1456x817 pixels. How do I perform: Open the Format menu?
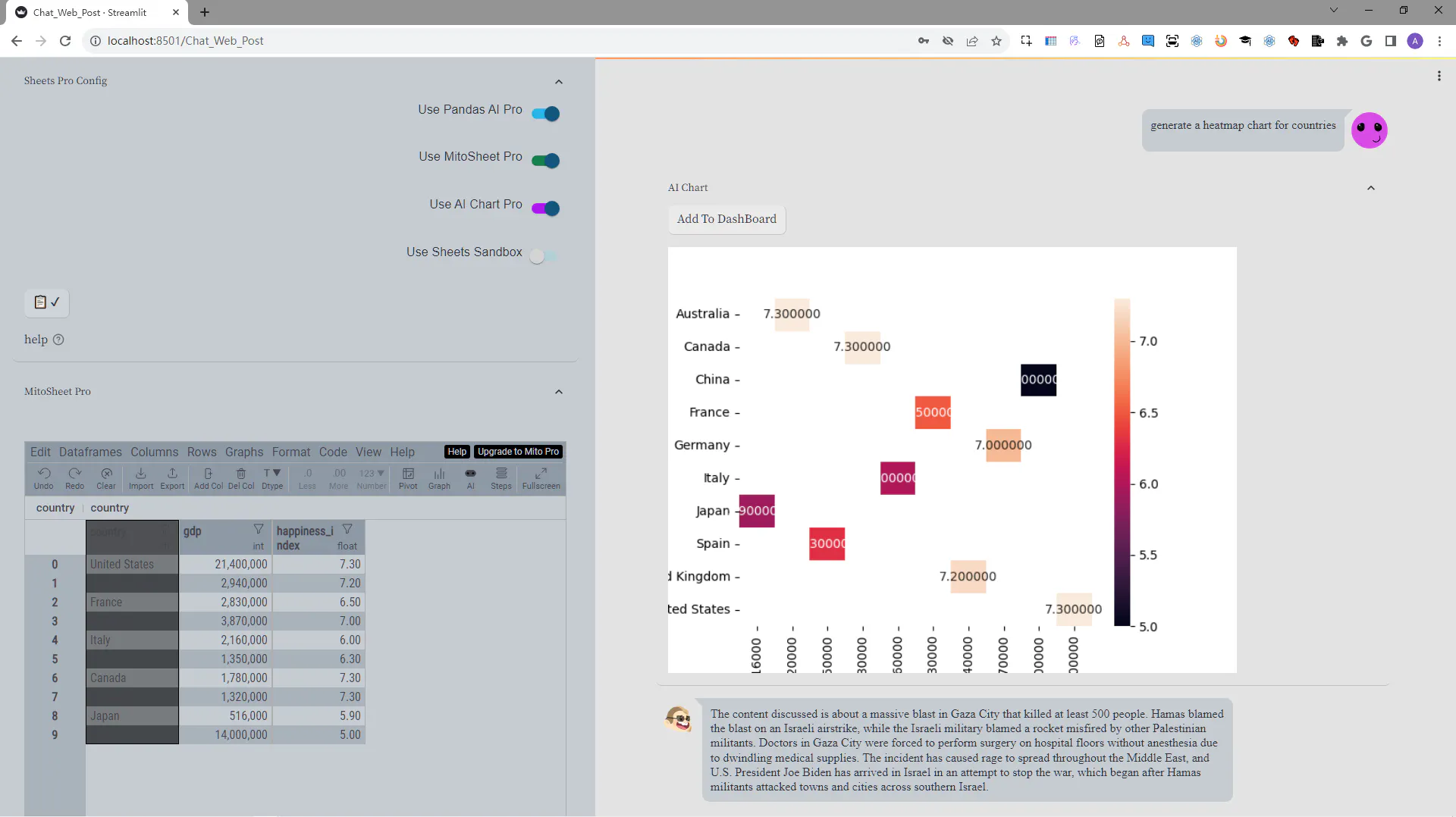pos(291,452)
